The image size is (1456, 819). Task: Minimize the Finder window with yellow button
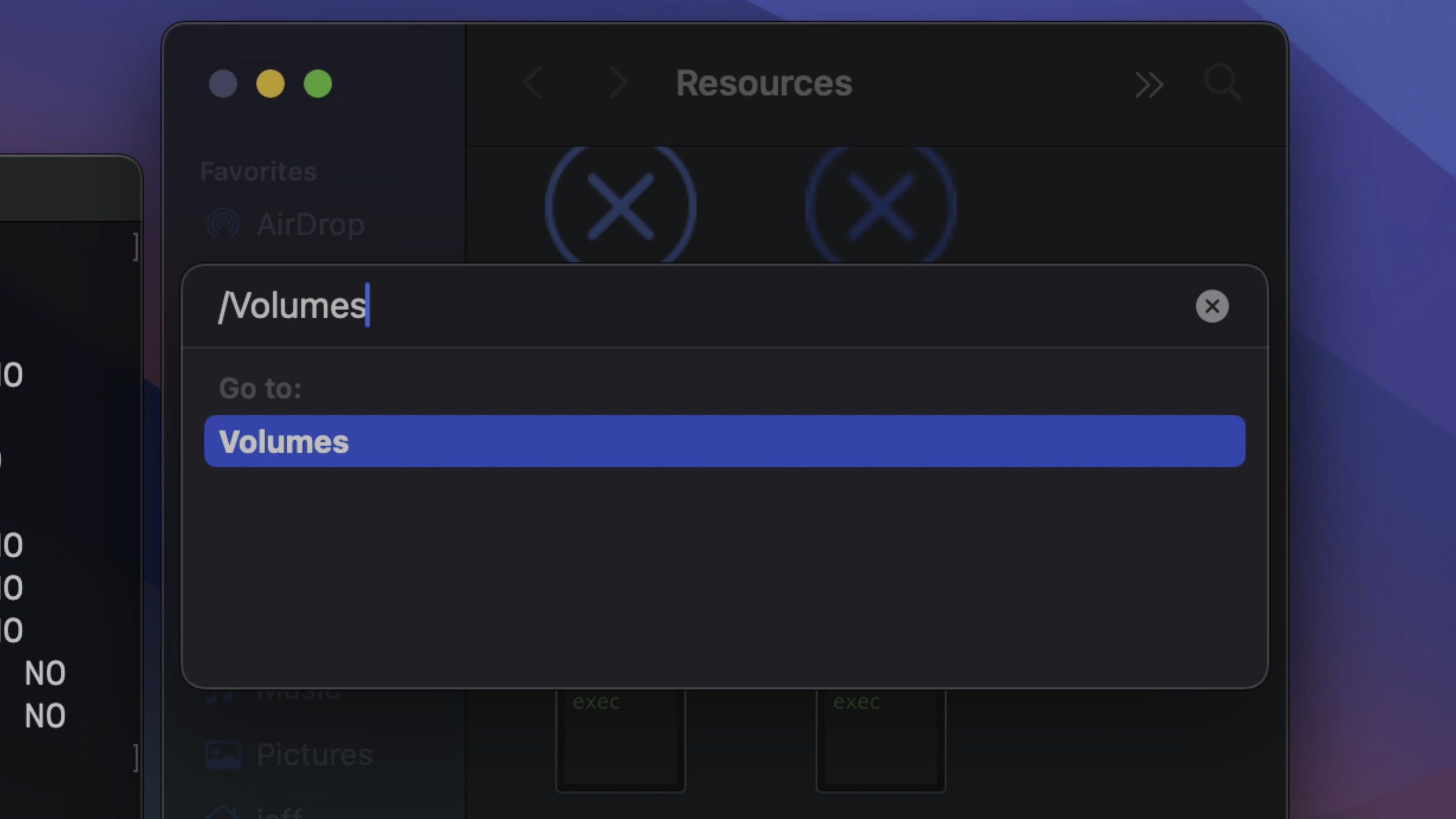(270, 84)
